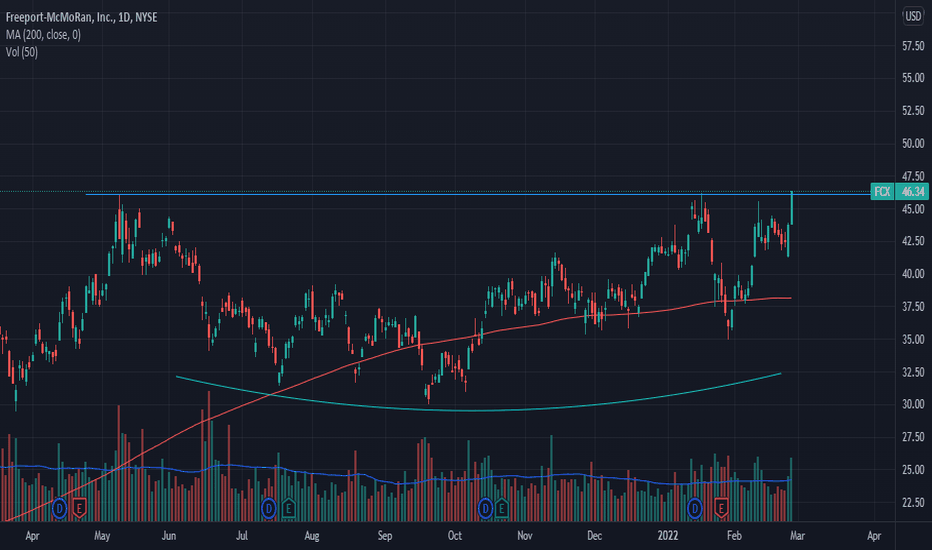Screen dimensions: 932x550
Task: Open the April 2021 dividend D marker
Action: pyautogui.click(x=59, y=508)
